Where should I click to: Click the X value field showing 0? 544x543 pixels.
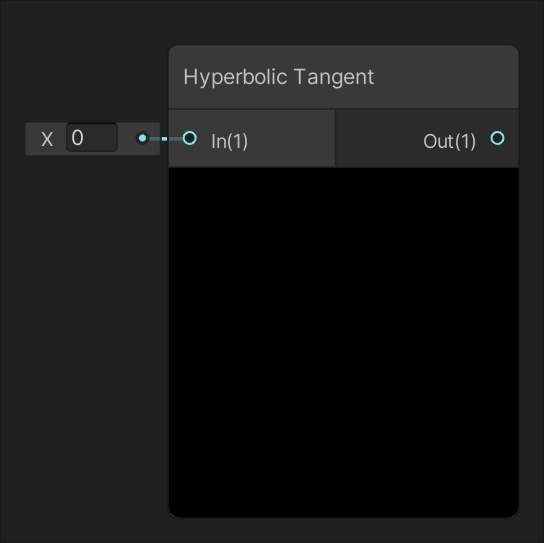[x=92, y=137]
